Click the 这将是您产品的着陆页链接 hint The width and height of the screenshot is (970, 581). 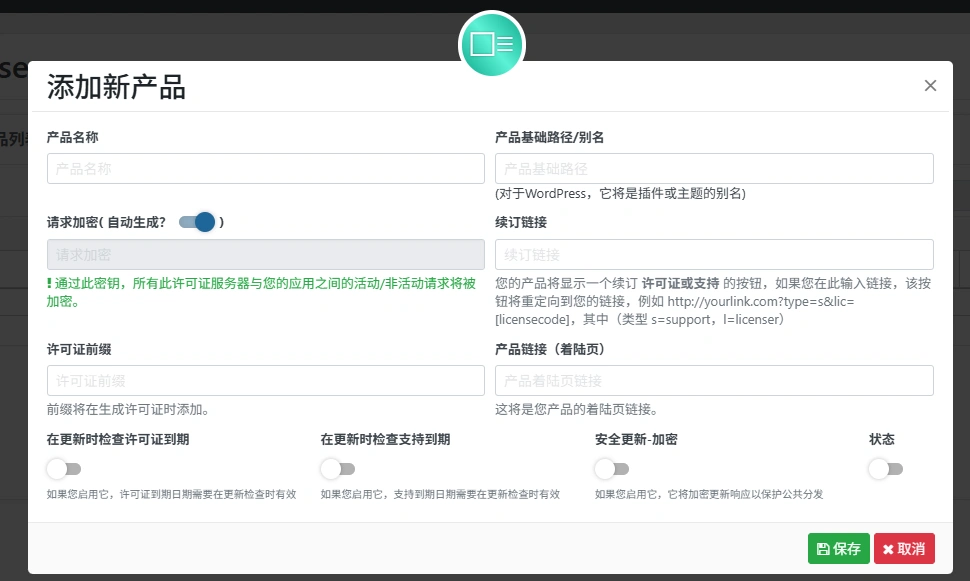577,410
